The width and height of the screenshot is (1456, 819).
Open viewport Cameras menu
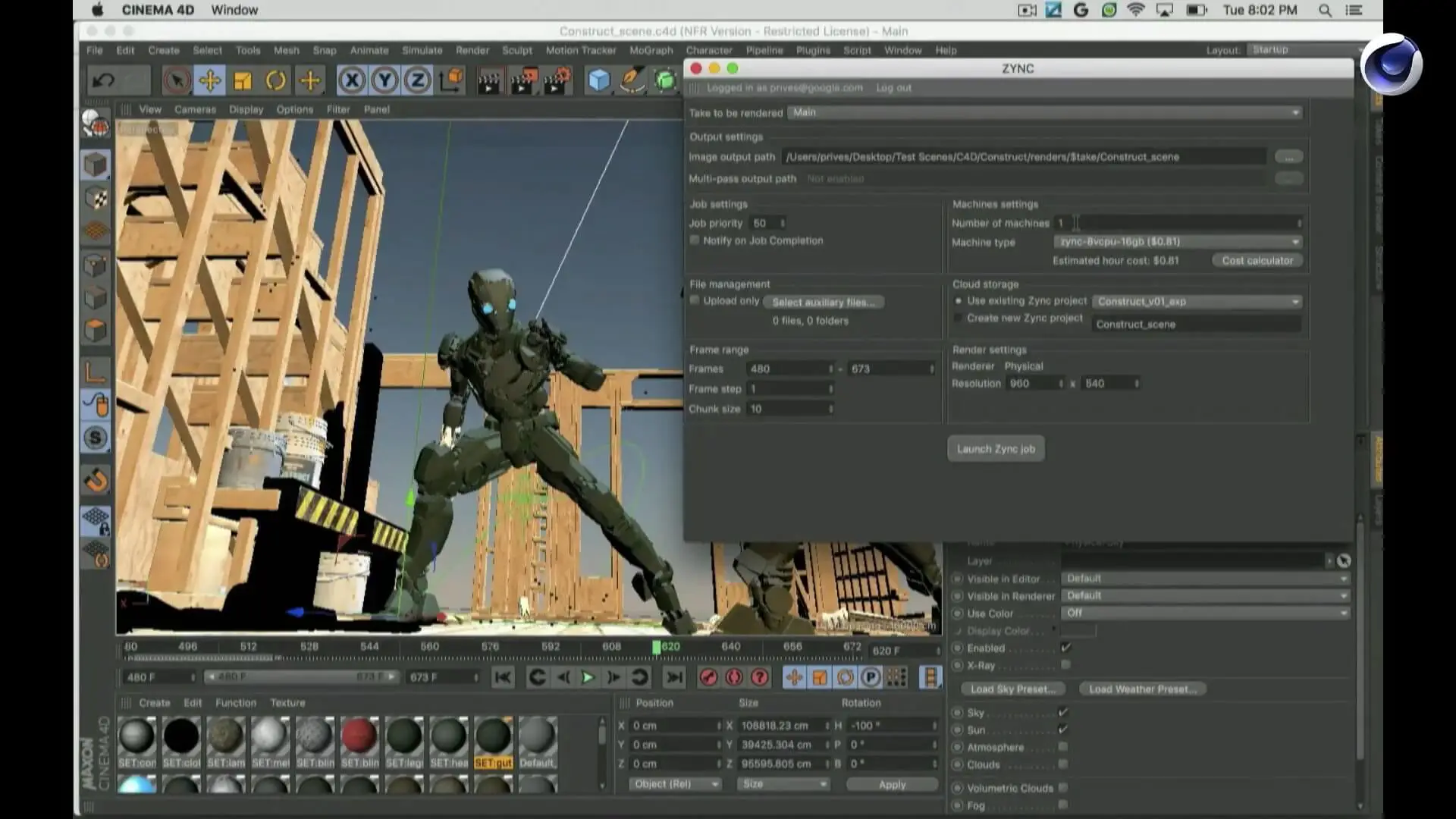click(195, 109)
